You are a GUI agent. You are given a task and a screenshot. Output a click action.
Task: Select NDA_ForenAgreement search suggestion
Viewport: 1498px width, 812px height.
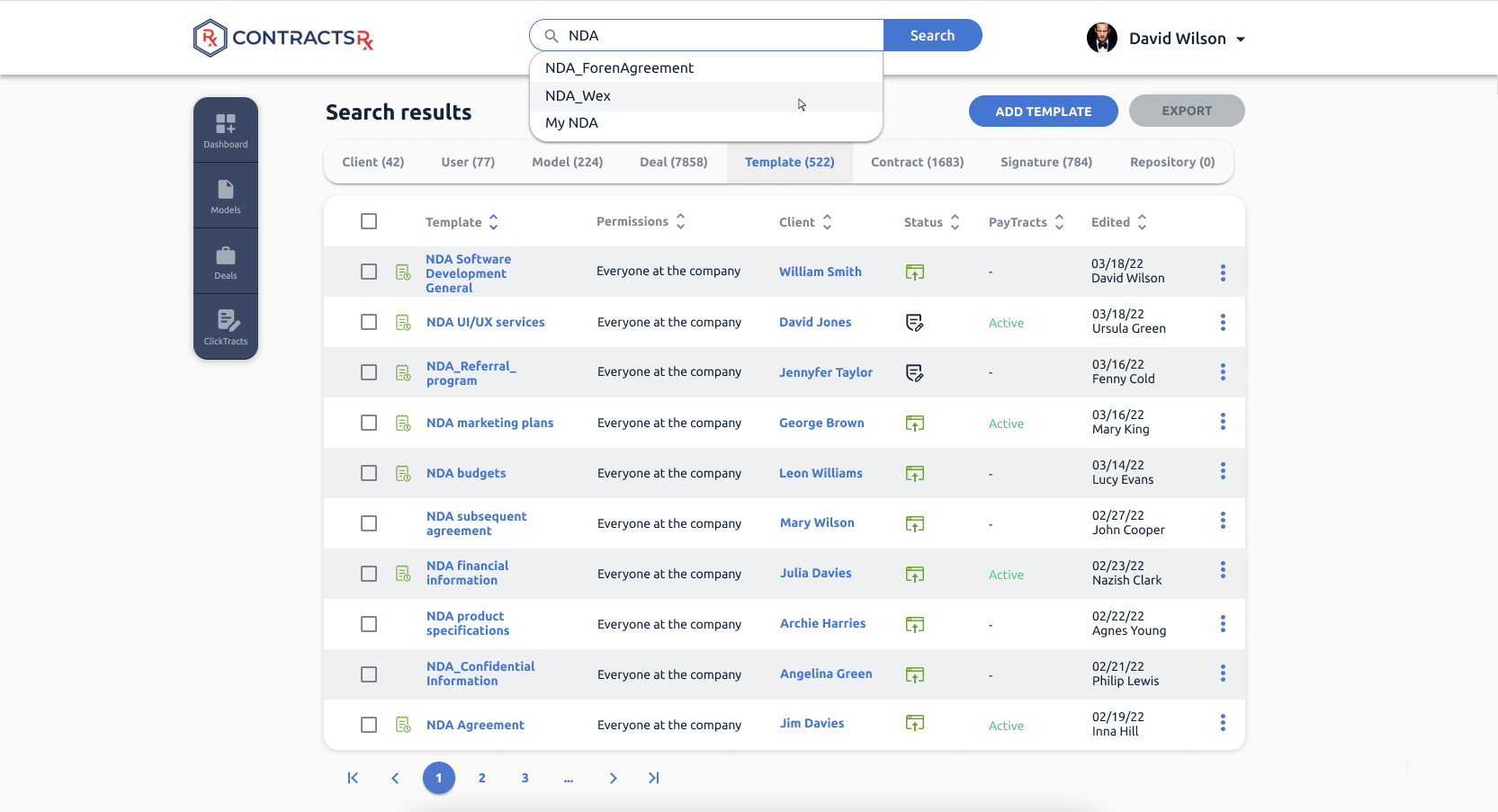[x=706, y=68]
